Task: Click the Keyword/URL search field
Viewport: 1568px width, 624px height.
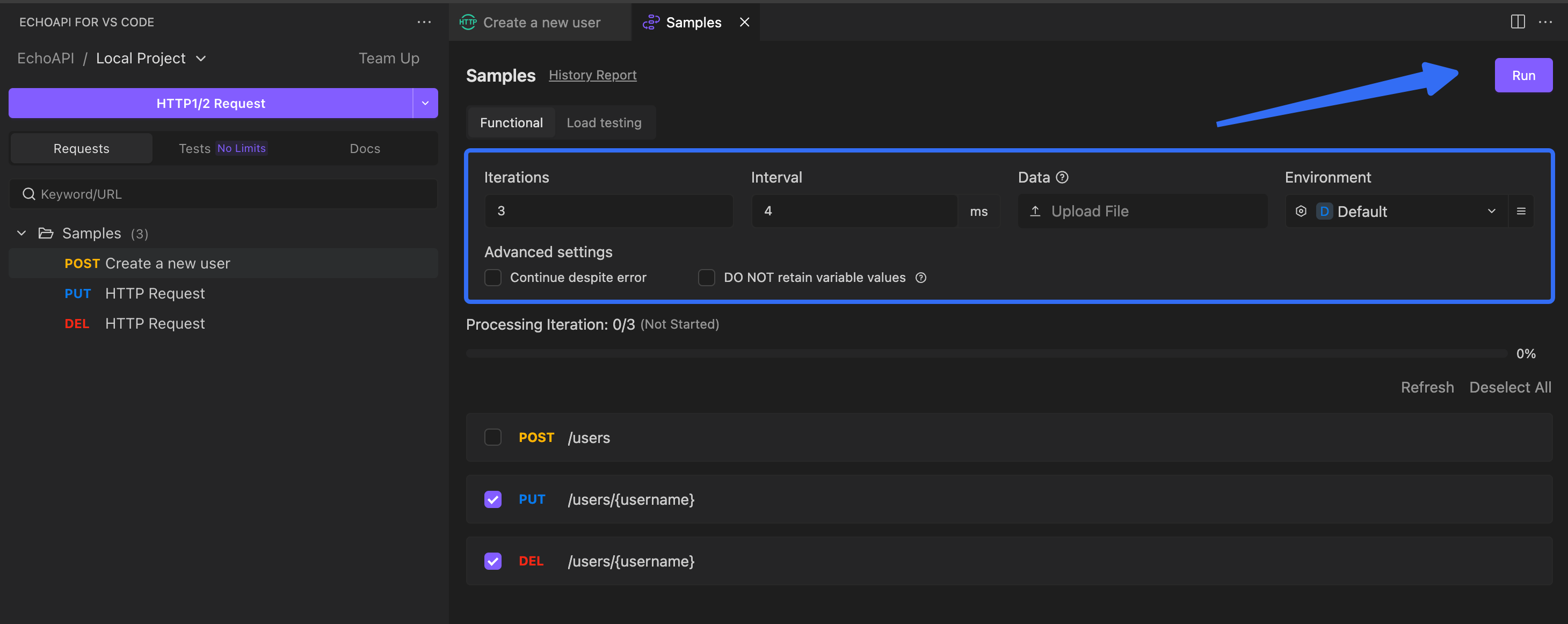Action: tap(223, 194)
